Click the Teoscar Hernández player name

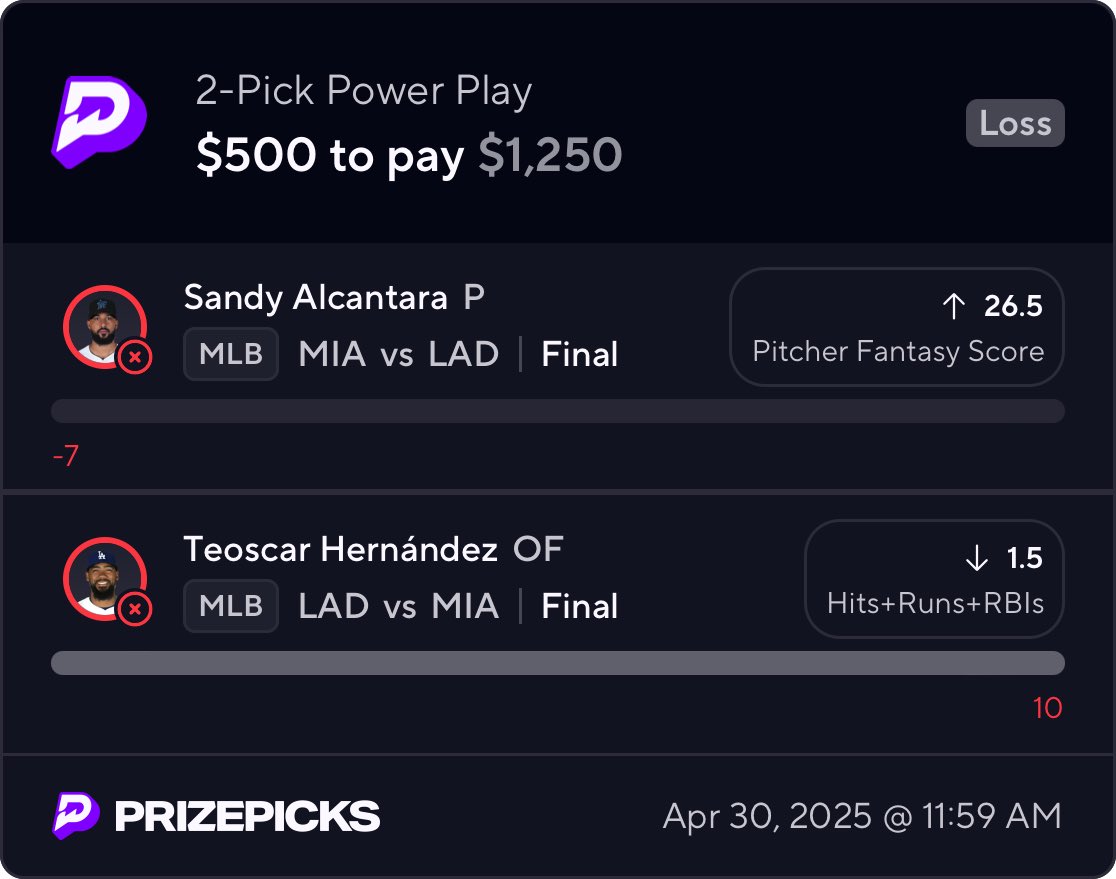coord(340,549)
